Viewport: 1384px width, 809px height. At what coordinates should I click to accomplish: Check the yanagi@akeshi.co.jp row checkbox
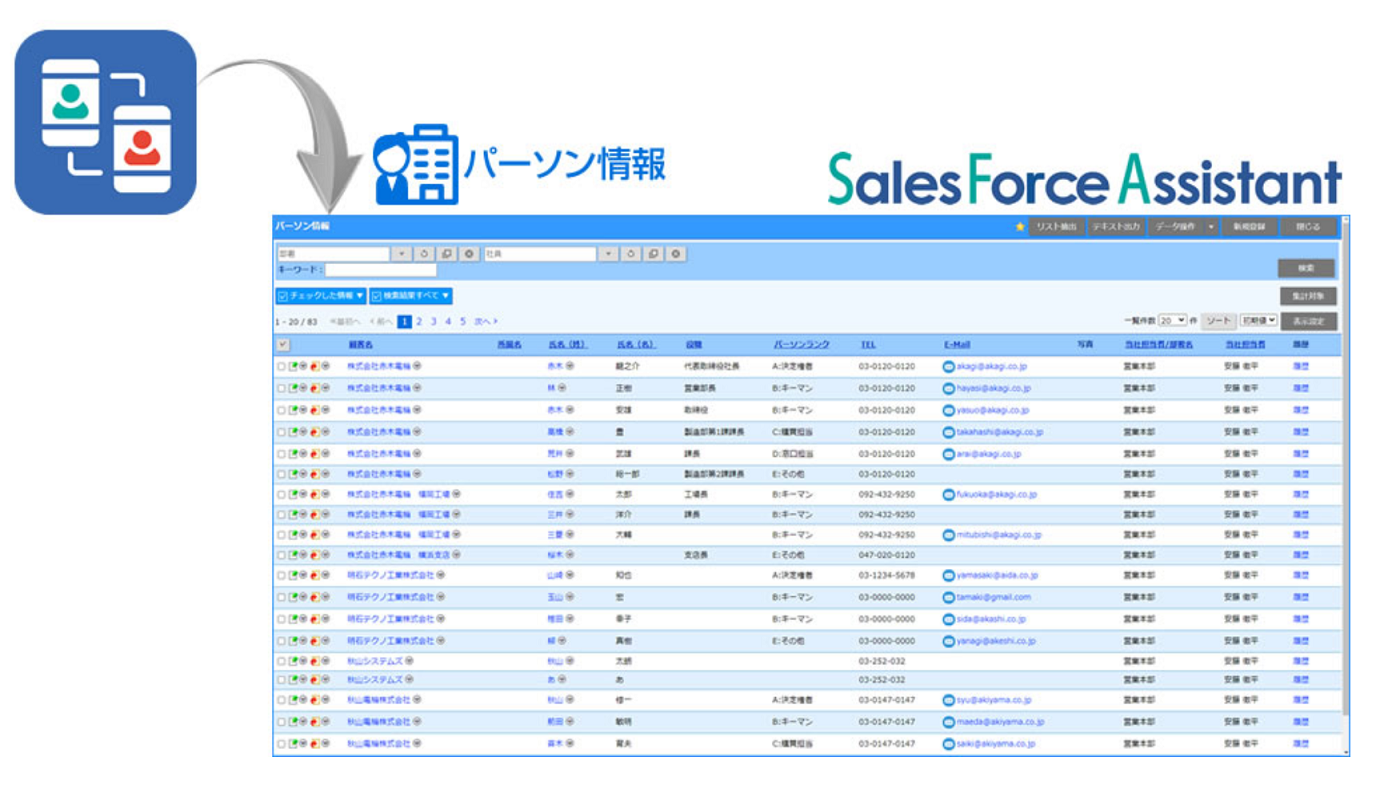click(x=282, y=641)
